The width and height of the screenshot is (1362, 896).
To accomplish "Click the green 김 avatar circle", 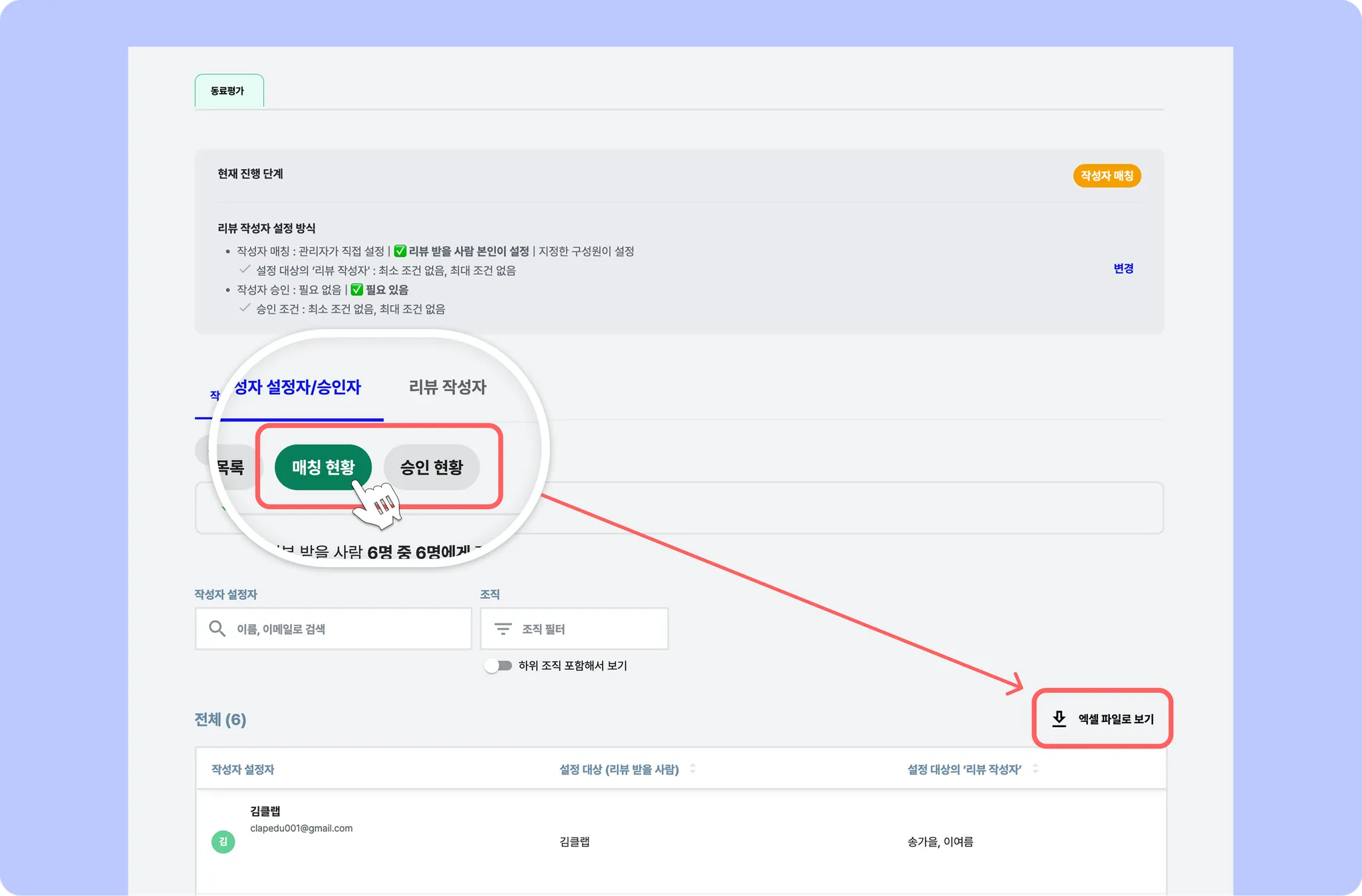I will pyautogui.click(x=223, y=841).
